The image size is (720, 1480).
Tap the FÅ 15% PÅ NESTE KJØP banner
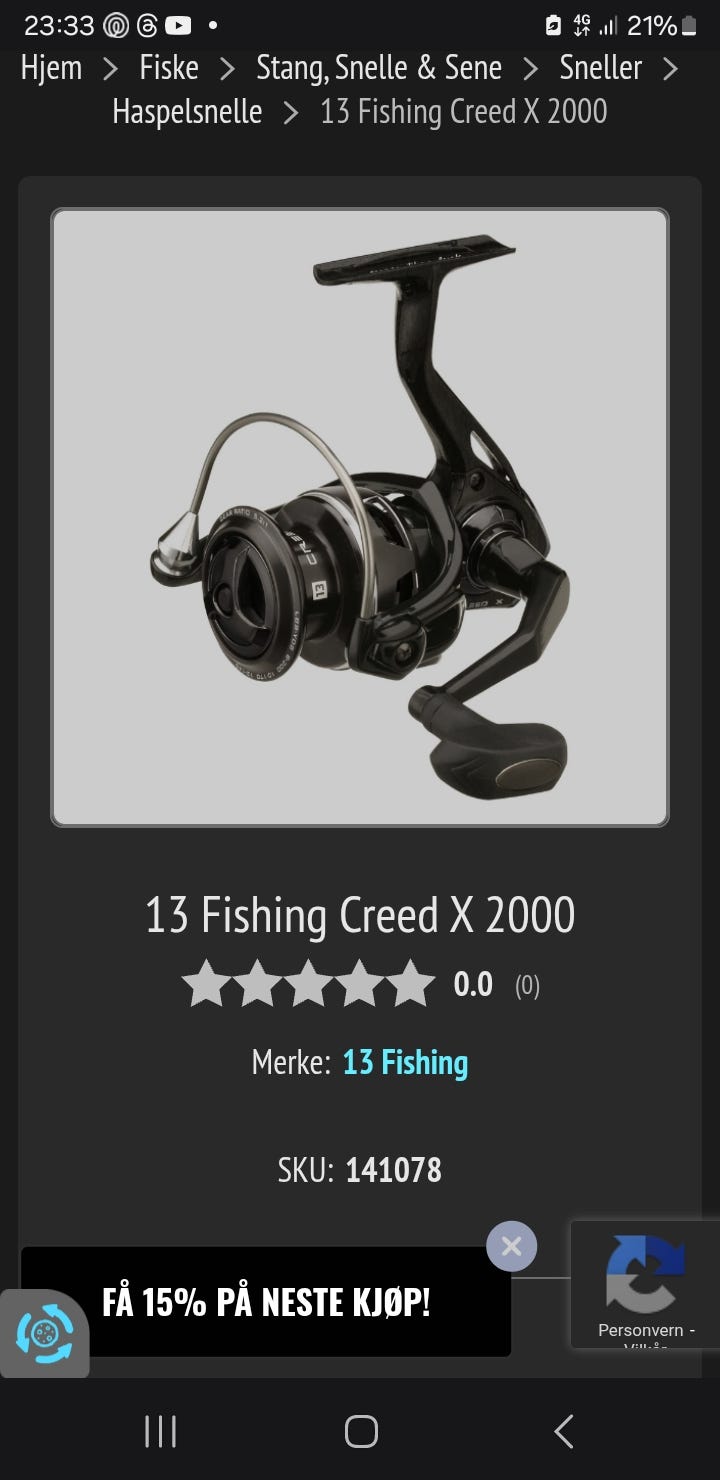point(266,1302)
